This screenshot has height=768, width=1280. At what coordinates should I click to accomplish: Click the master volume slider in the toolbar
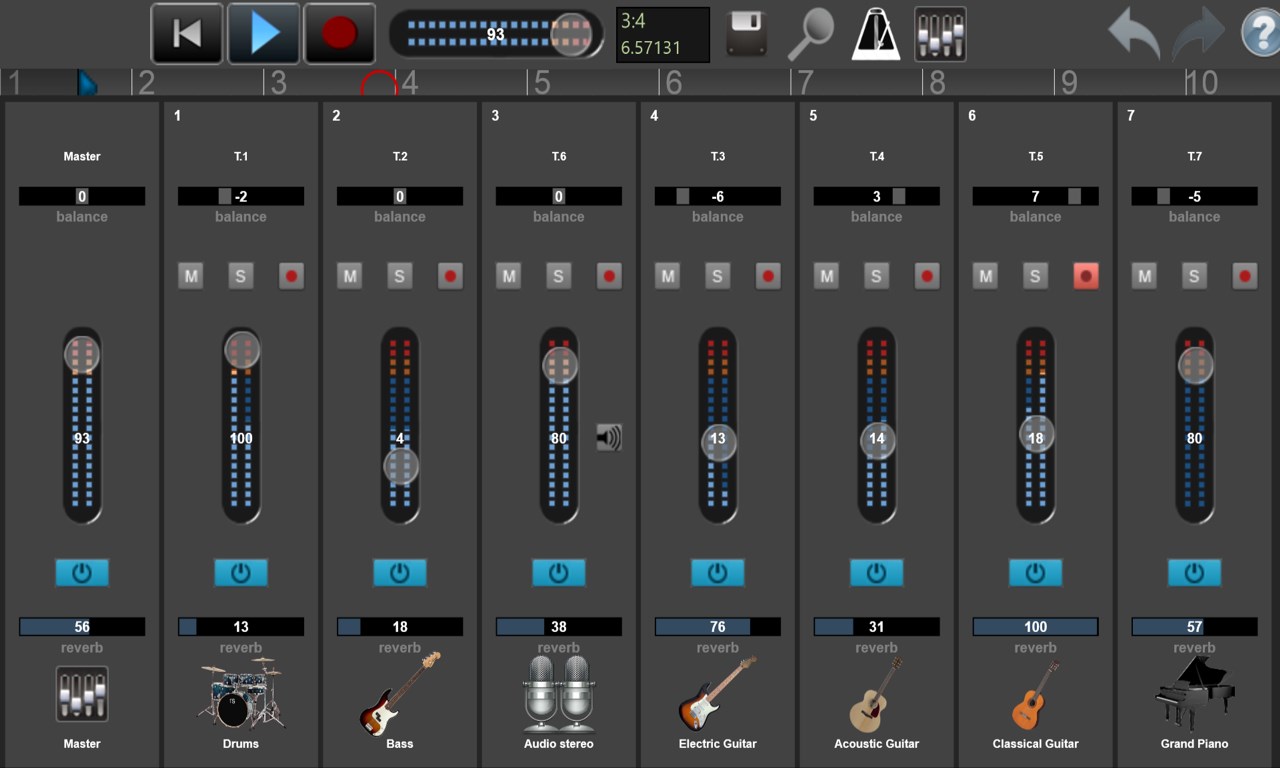tap(570, 33)
